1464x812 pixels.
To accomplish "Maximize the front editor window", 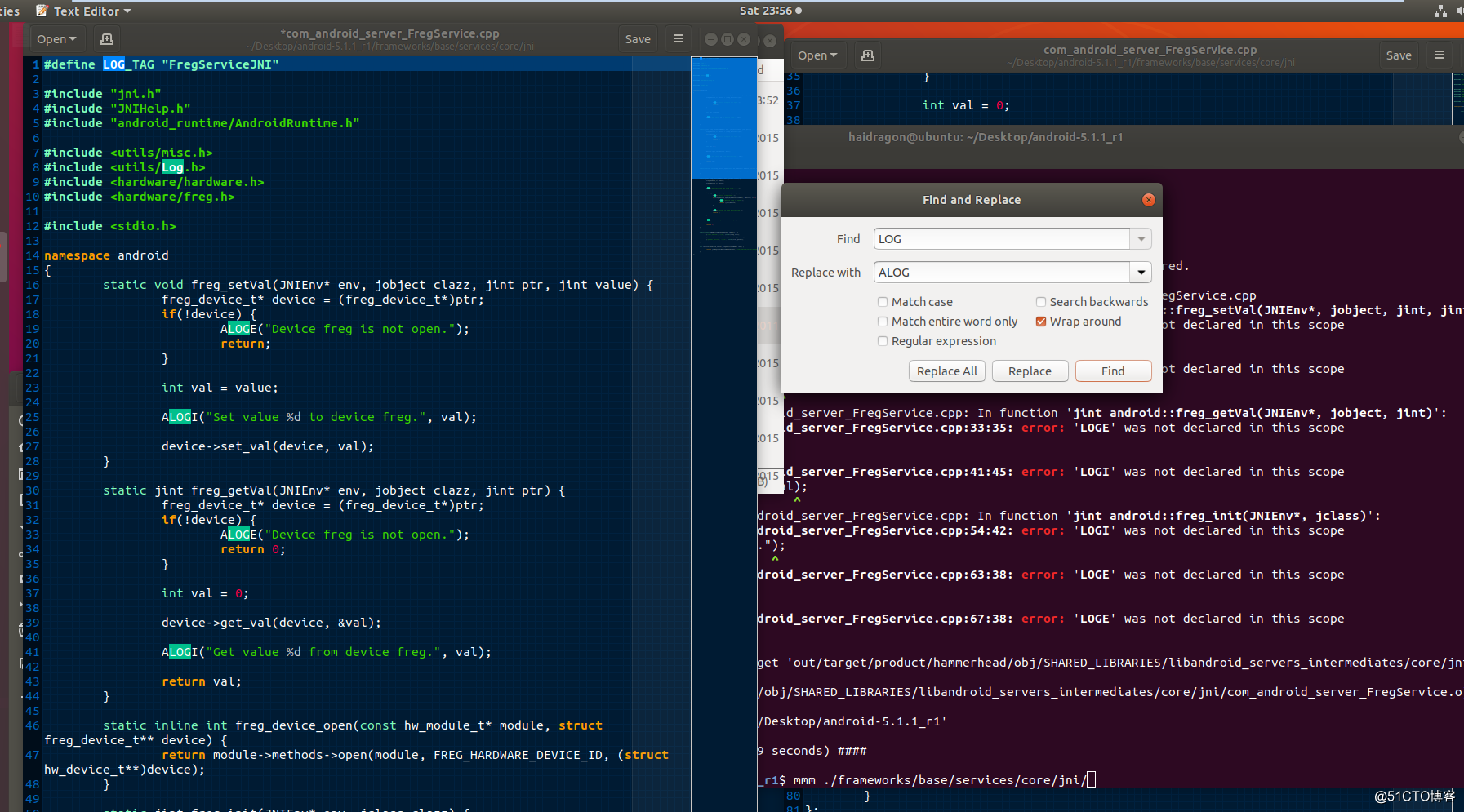I will 727,39.
